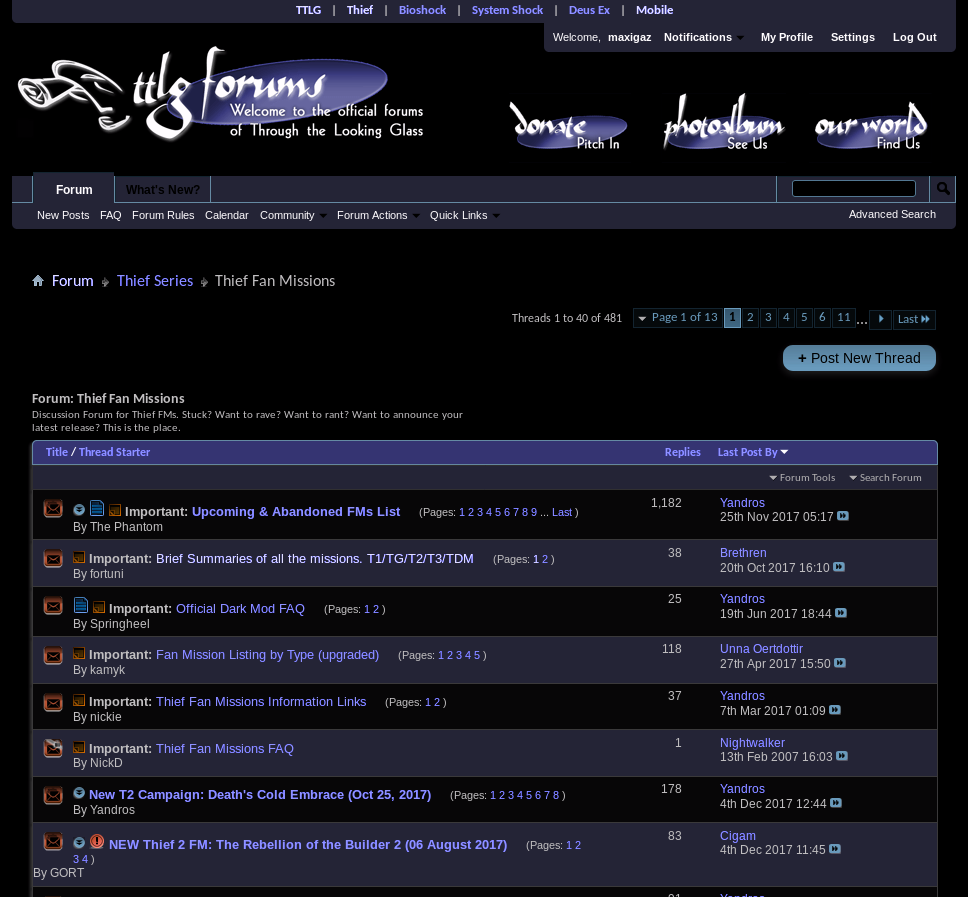Expand the Quick Links menu
This screenshot has height=897, width=968.
point(465,215)
